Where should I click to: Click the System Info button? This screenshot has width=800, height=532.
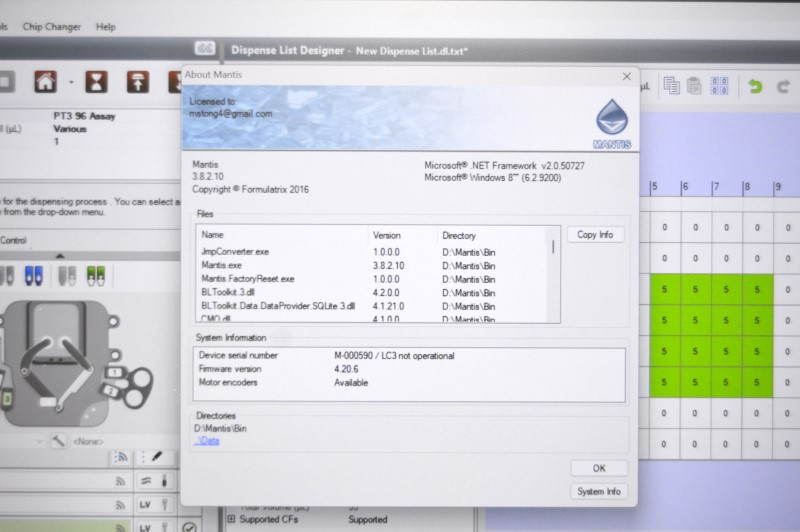tap(598, 491)
